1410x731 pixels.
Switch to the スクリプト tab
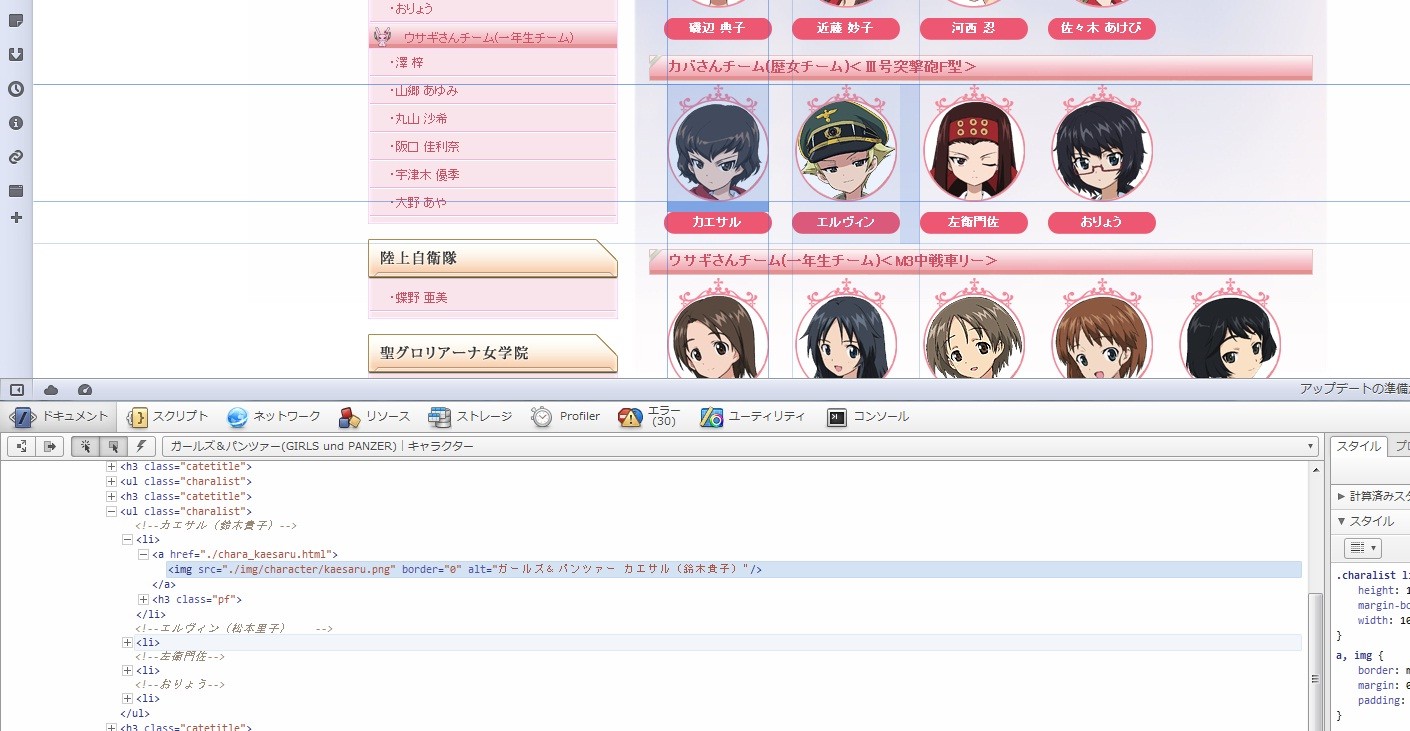tap(168, 417)
